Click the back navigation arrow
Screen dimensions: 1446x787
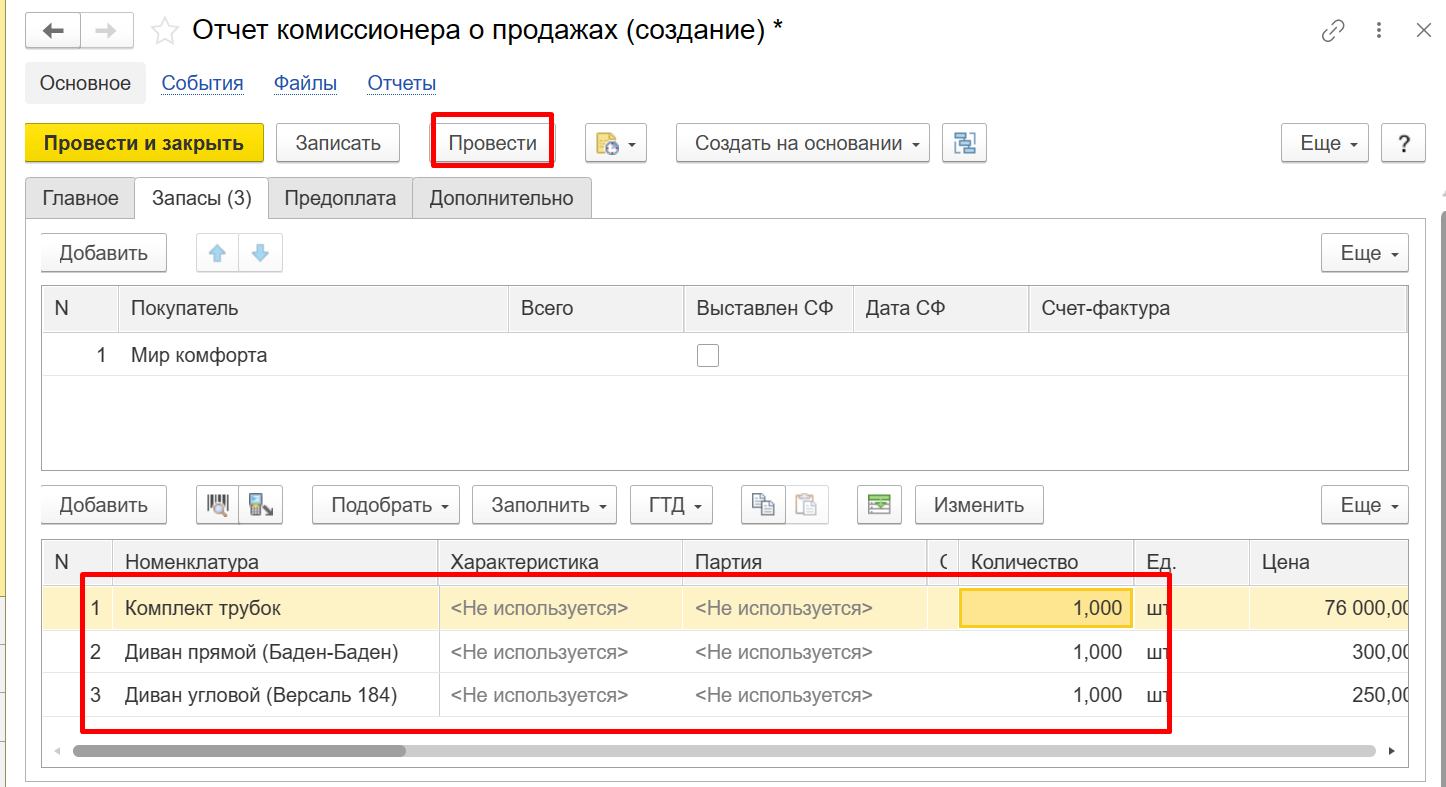[53, 31]
